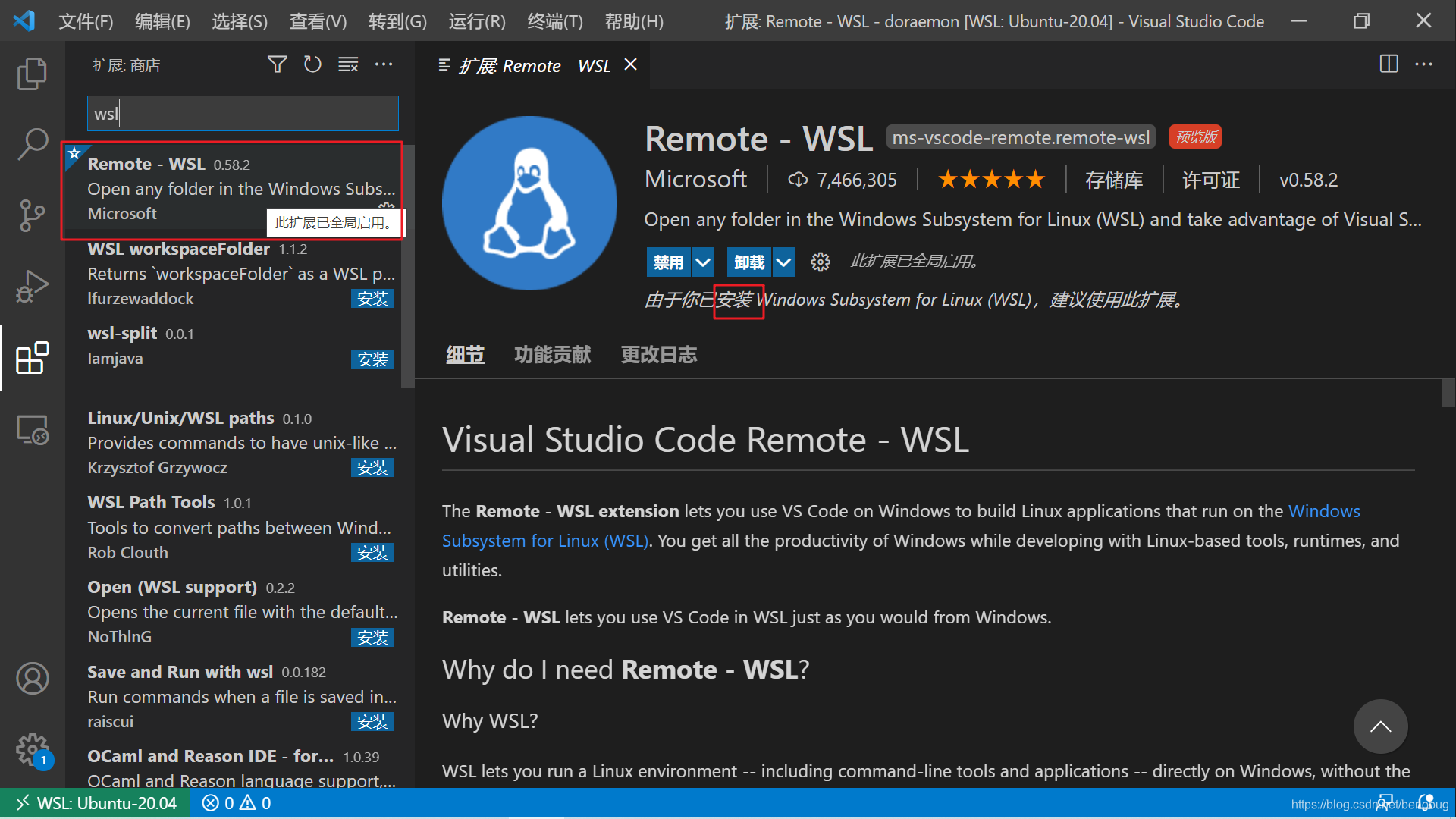Open the 终端(T) menu
Screen dimensions: 1456x819
[555, 21]
